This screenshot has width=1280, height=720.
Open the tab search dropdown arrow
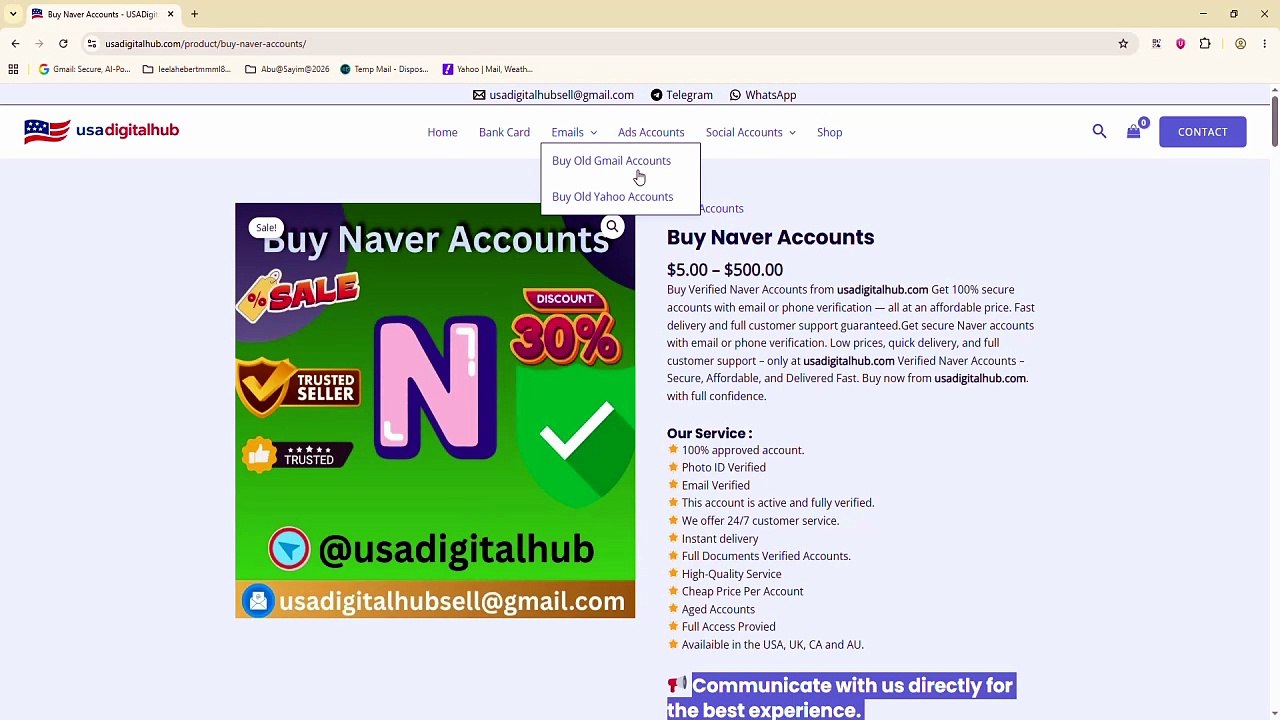[x=13, y=14]
